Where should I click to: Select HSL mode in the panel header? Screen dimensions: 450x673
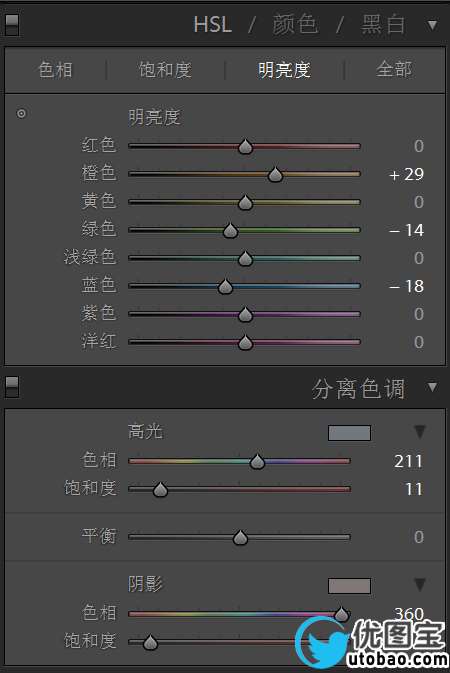(x=213, y=24)
